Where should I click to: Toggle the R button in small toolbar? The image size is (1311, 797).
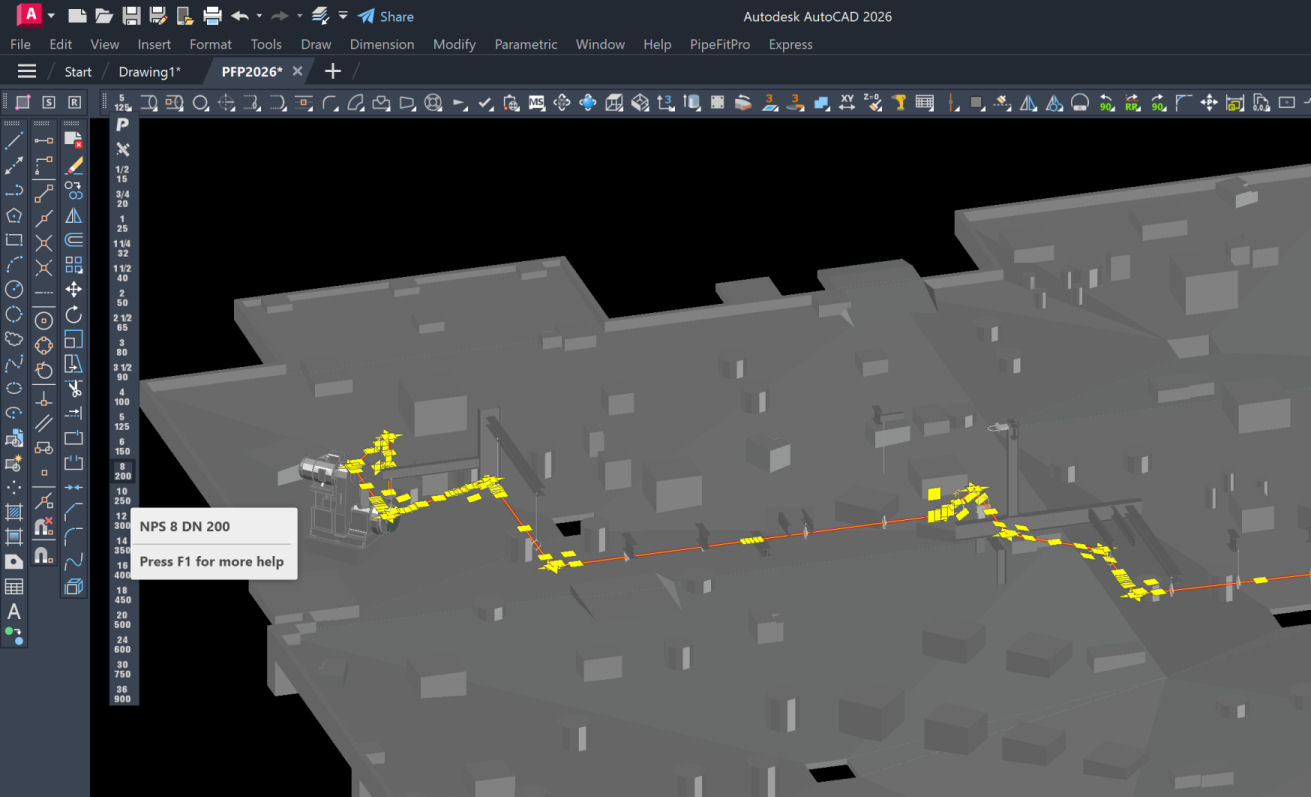tap(74, 102)
